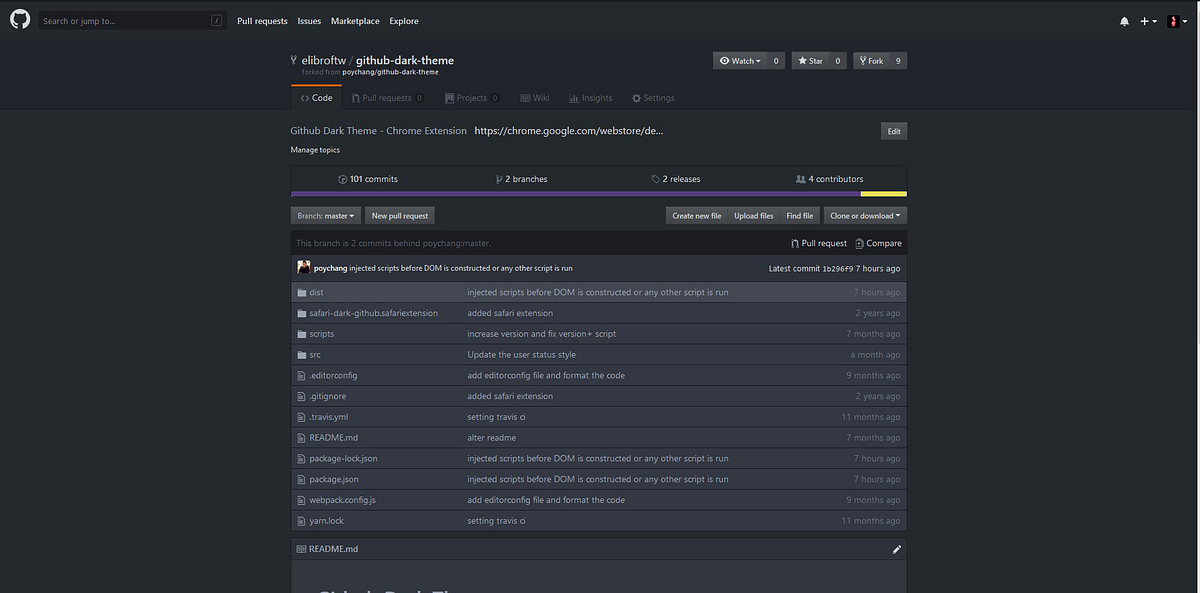View the 2 branches
Image resolution: width=1200 pixels, height=593 pixels.
(522, 179)
